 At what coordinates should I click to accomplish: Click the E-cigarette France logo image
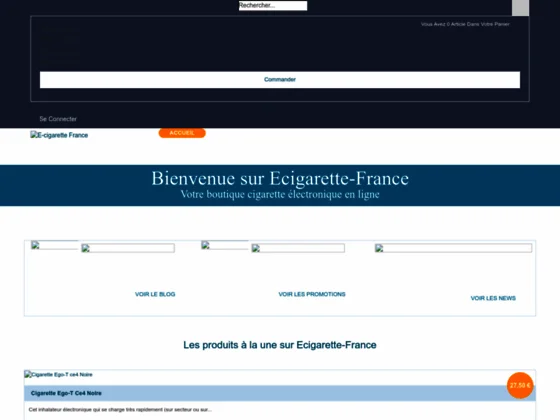click(x=59, y=135)
